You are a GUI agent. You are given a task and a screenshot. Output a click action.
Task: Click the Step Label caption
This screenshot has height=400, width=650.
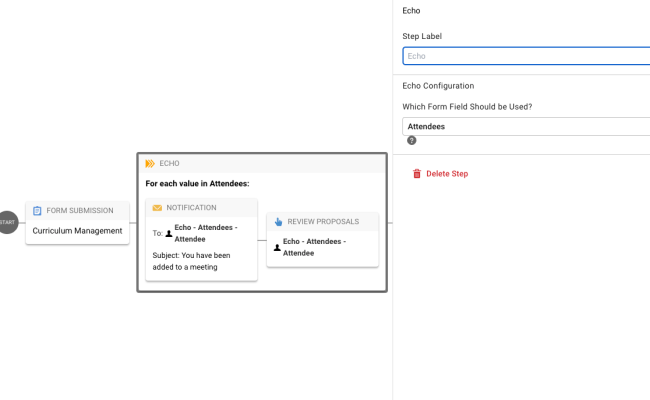[422, 36]
